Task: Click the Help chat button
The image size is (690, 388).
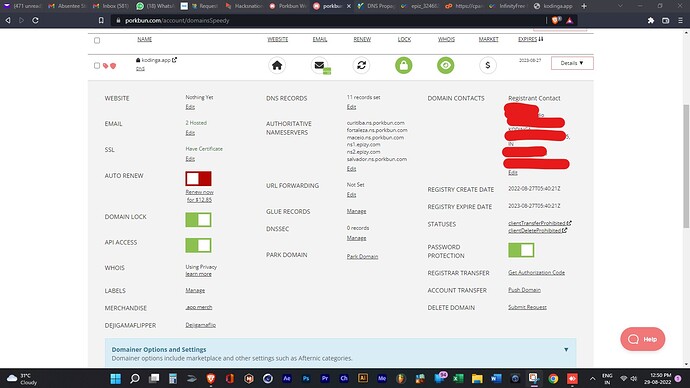Action: coord(642,339)
